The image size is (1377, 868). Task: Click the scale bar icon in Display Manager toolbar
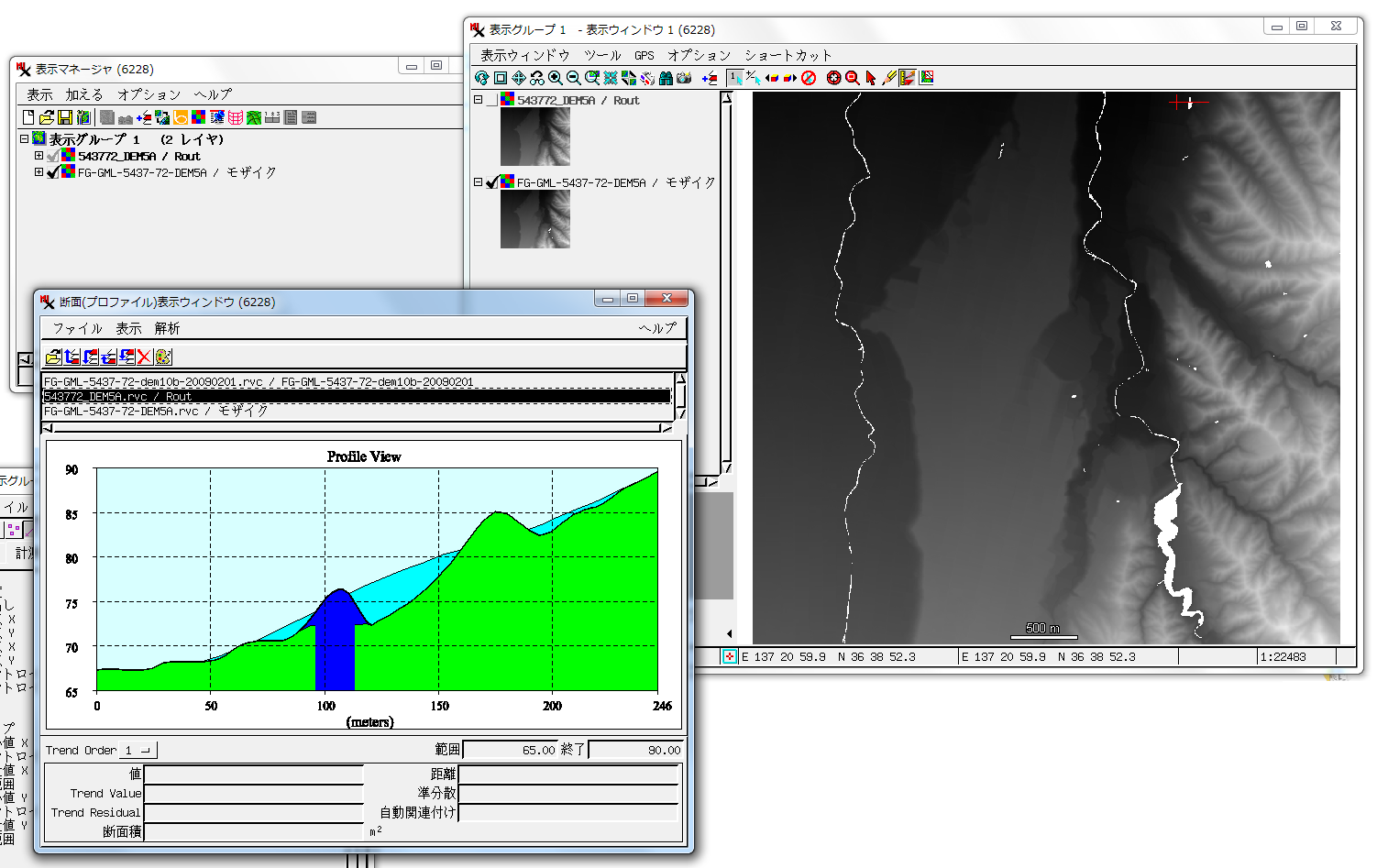tap(272, 117)
